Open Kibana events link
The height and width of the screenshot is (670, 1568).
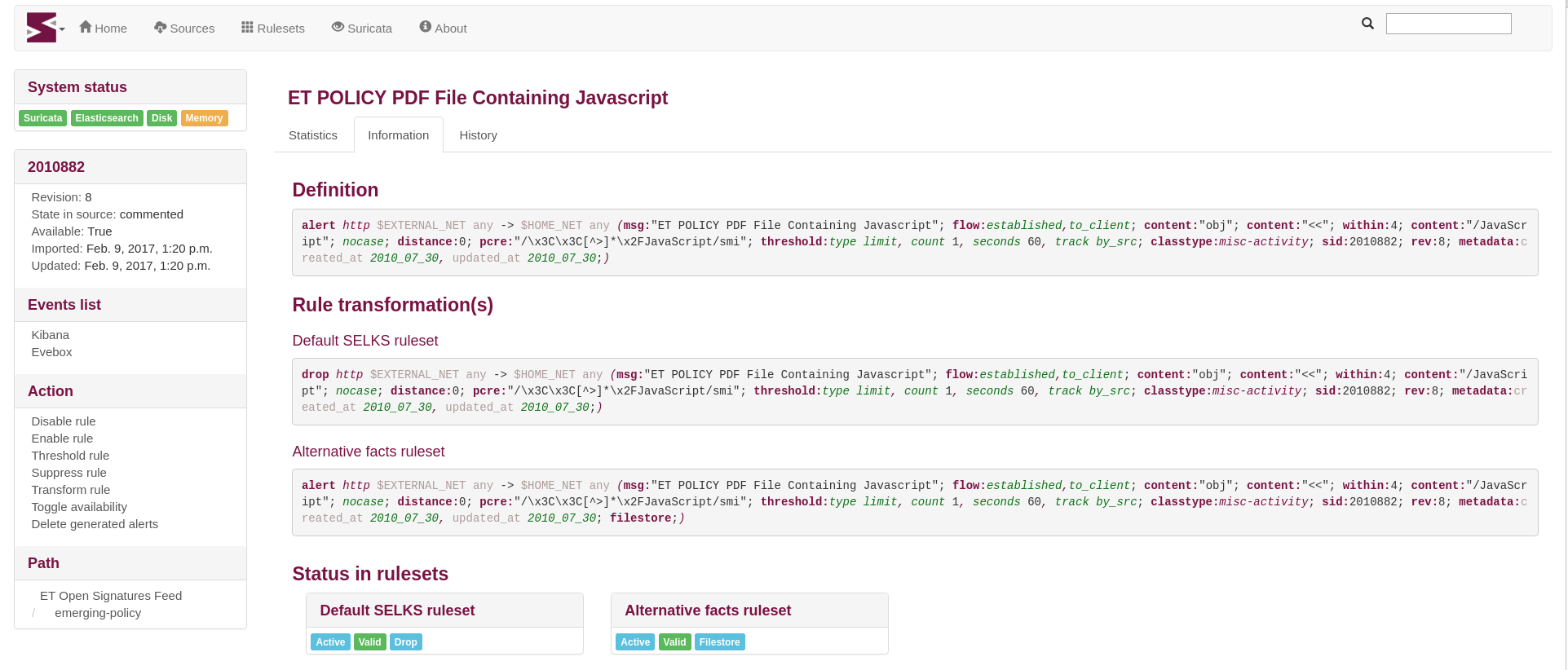click(51, 335)
